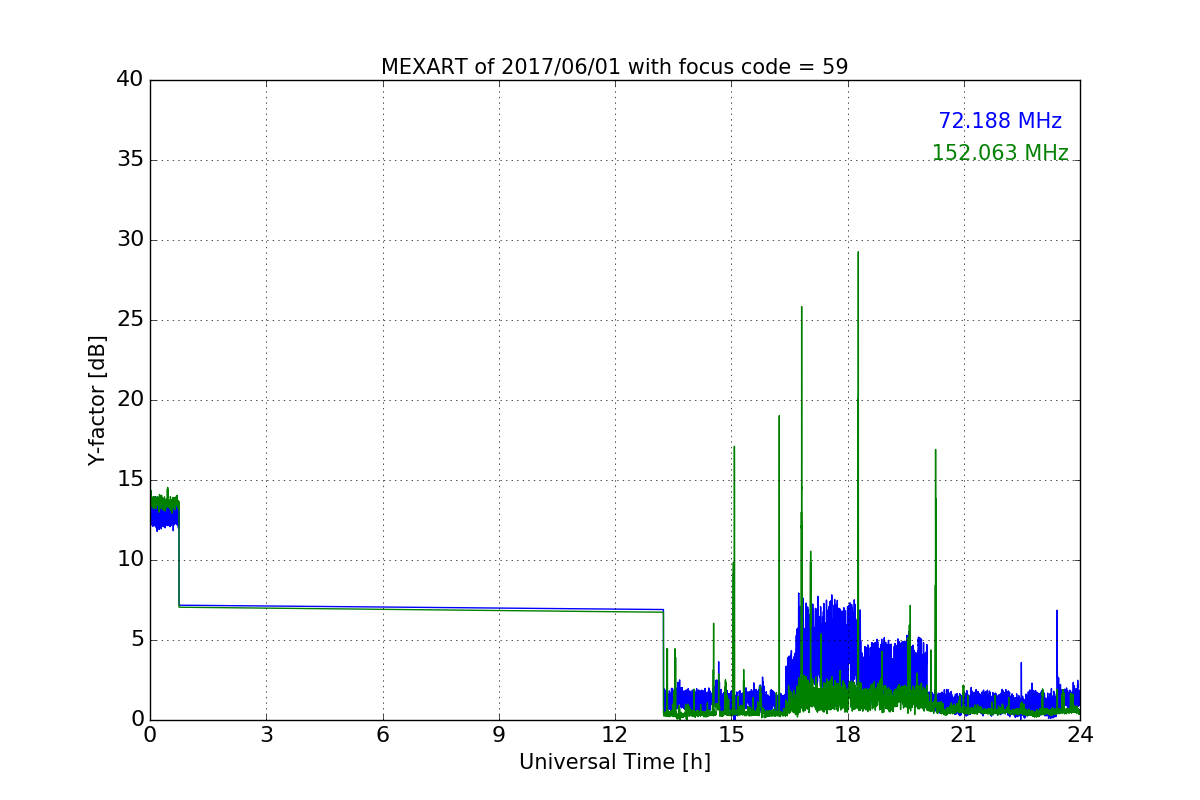This screenshot has height=800, width=1200.
Task: Click the plot title mentioning MEXART 2017/06/01
Action: click(614, 67)
